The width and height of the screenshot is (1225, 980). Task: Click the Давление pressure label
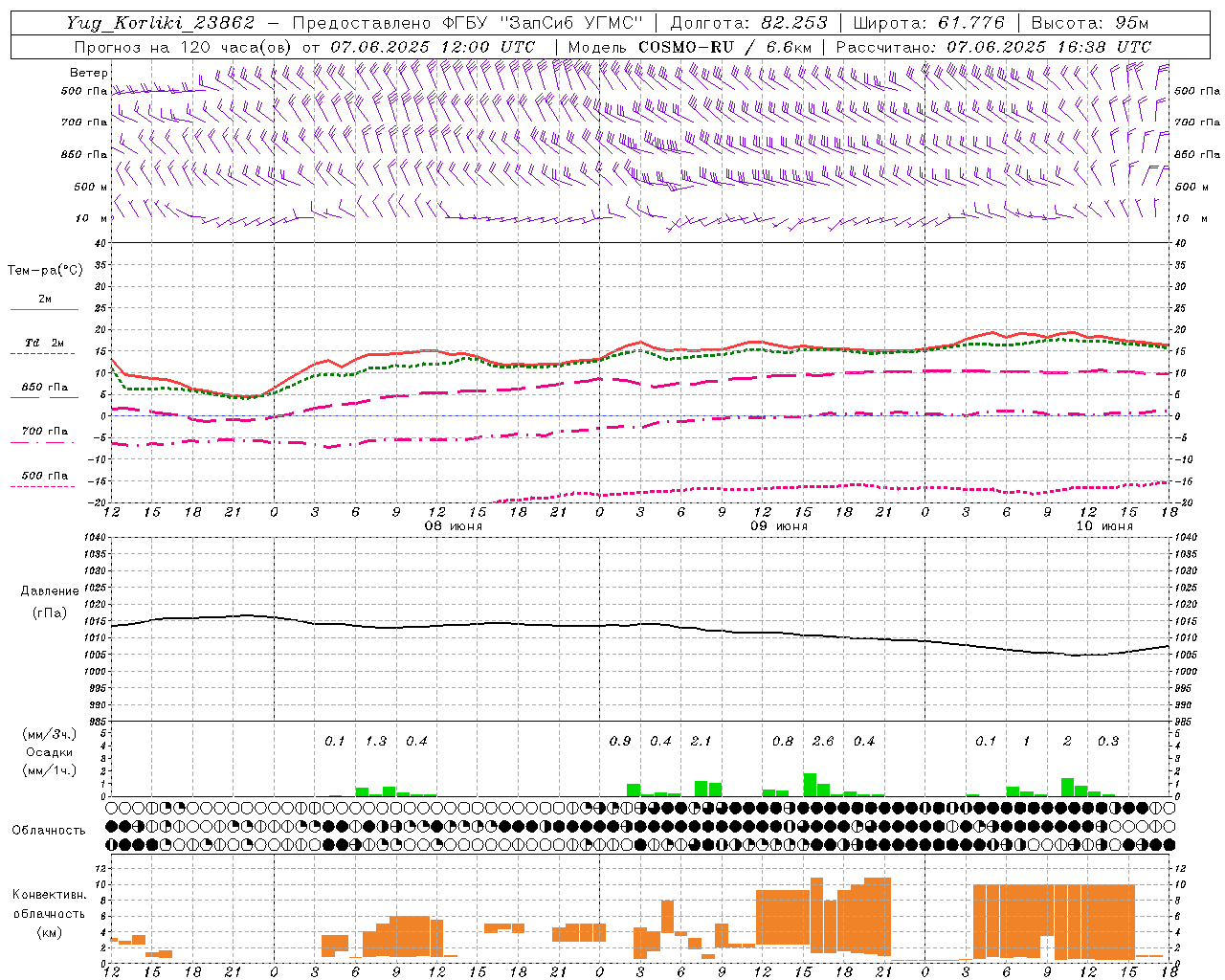[x=50, y=591]
